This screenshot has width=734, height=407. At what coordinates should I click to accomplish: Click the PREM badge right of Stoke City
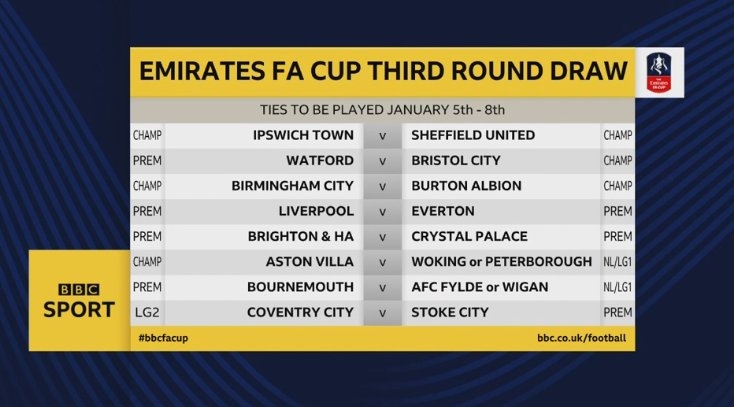point(617,313)
